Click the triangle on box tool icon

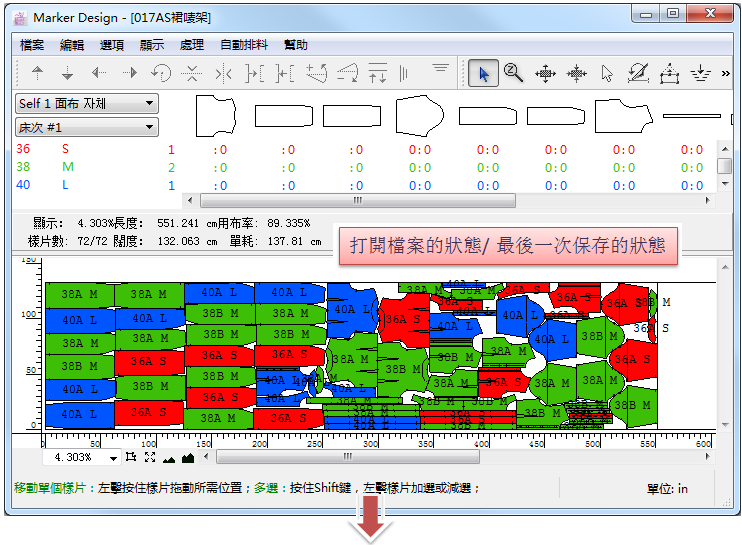click(669, 73)
